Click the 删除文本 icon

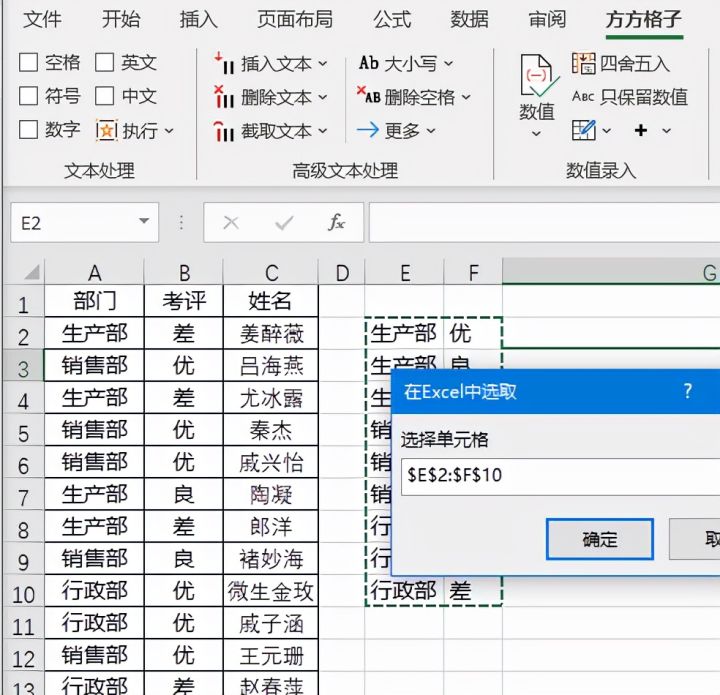coord(225,97)
